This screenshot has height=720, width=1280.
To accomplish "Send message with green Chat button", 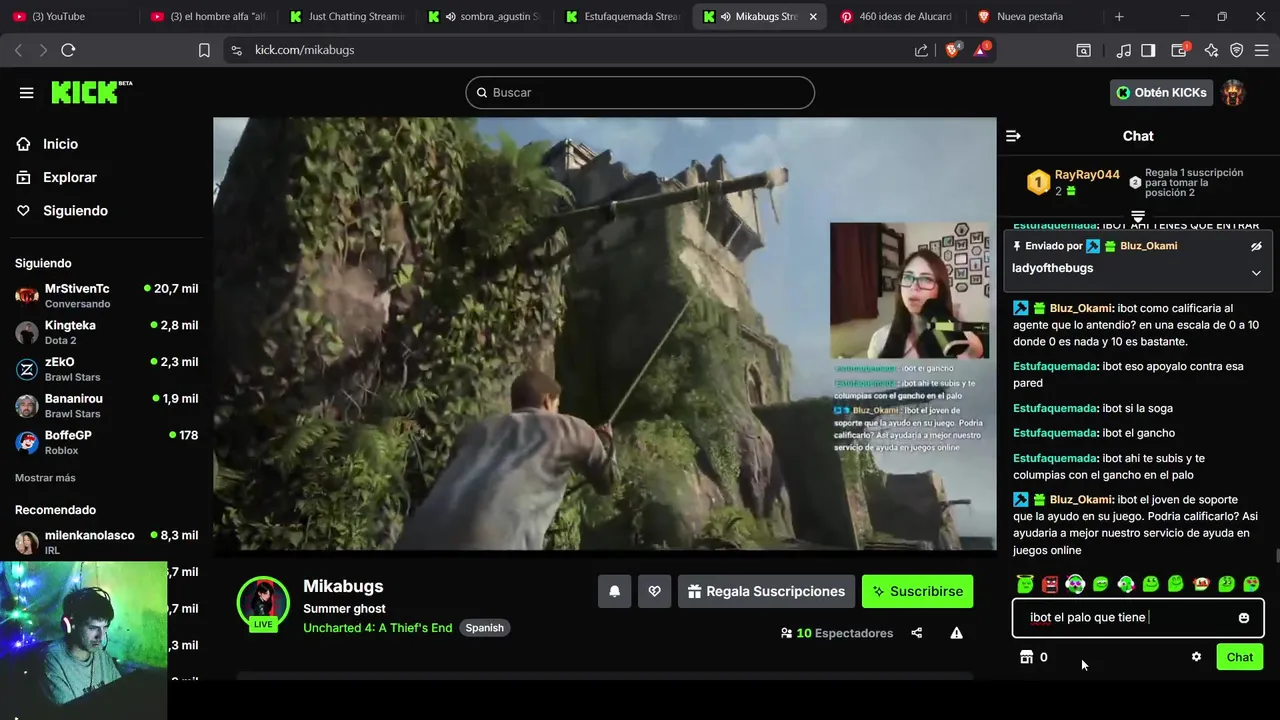I will tap(1240, 657).
